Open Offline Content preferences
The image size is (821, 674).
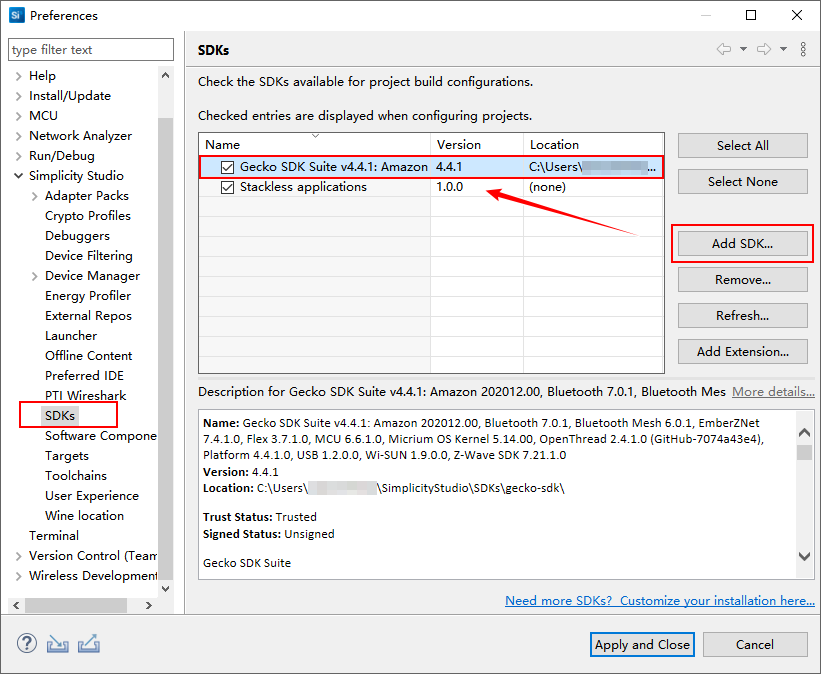[88, 356]
